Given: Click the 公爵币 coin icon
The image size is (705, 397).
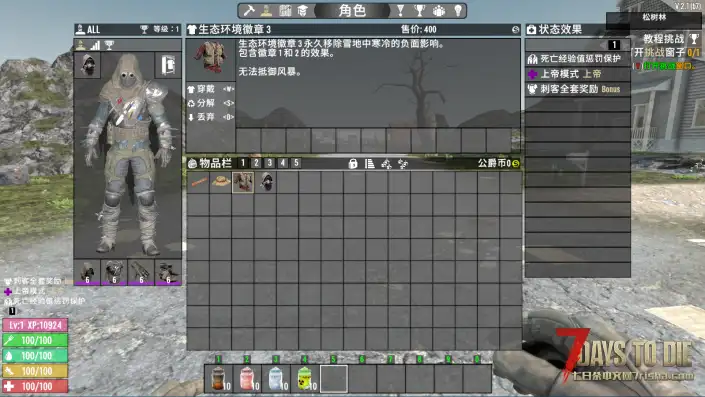Looking at the screenshot, I should click(516, 163).
